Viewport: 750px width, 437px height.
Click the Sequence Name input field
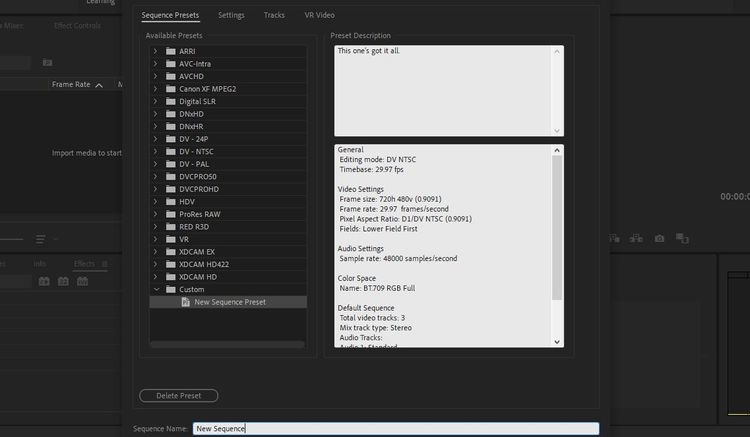coord(396,428)
